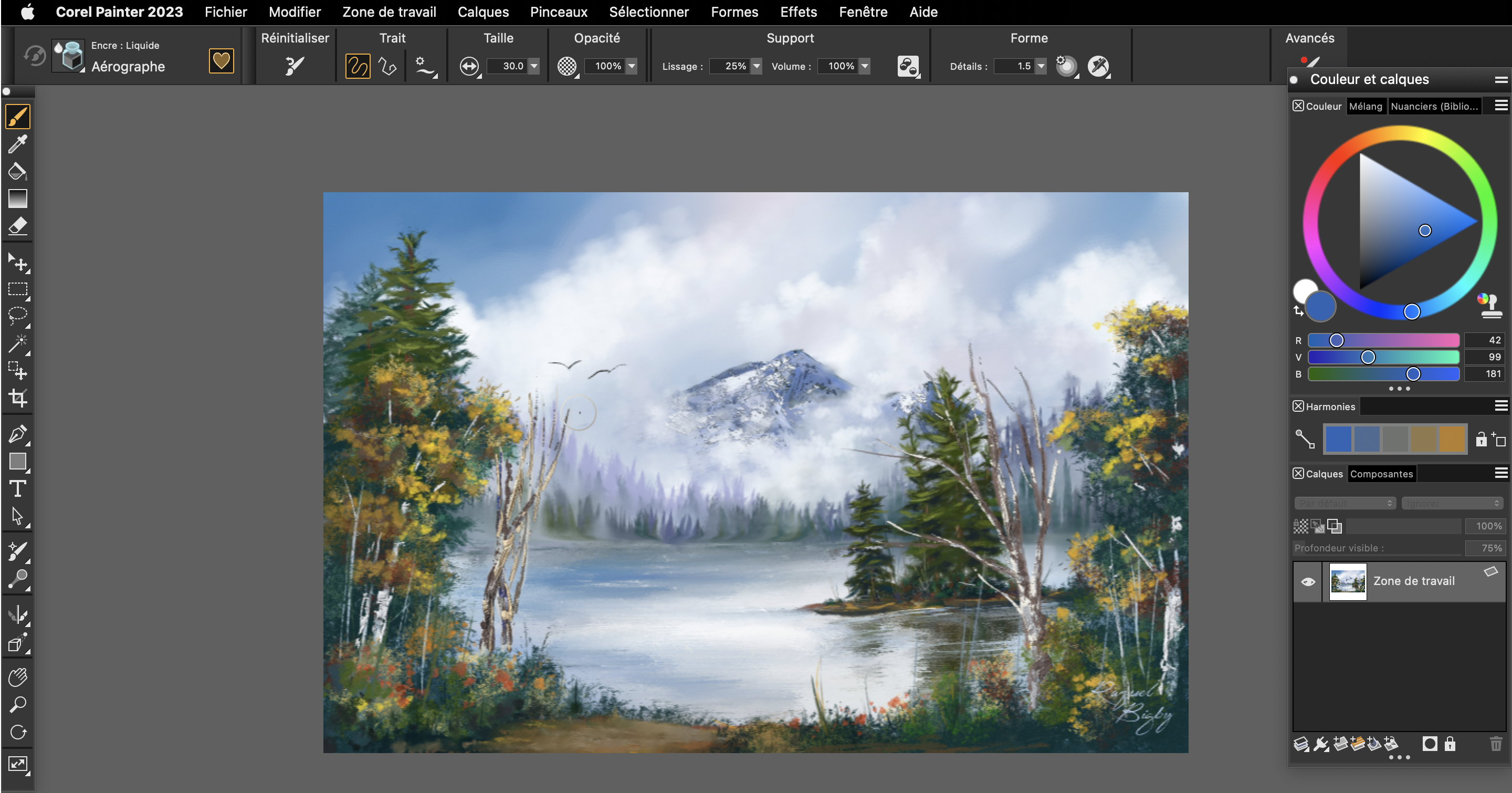Click the Magnifier zoom tool
The height and width of the screenshot is (793, 1512).
(x=18, y=704)
